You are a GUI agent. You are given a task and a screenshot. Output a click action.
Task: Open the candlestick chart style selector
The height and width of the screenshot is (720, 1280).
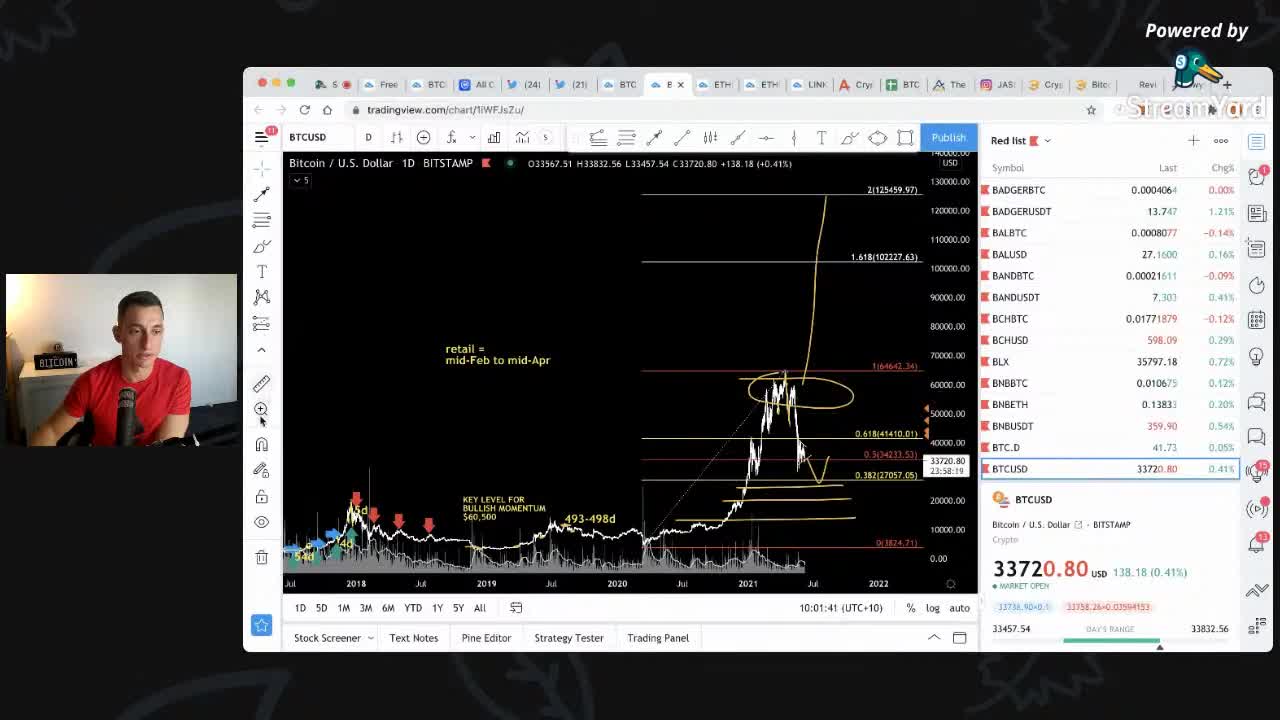pyautogui.click(x=396, y=137)
